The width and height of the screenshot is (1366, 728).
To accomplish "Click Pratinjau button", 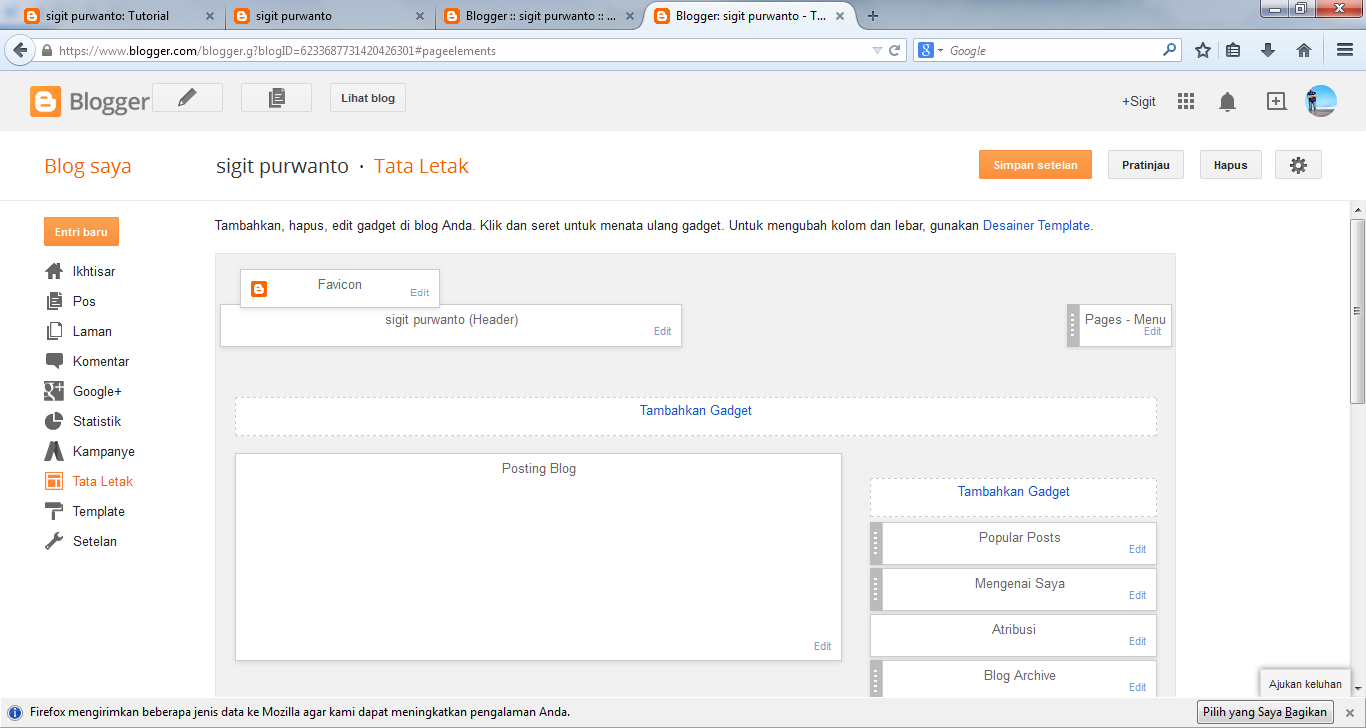I will [x=1145, y=165].
